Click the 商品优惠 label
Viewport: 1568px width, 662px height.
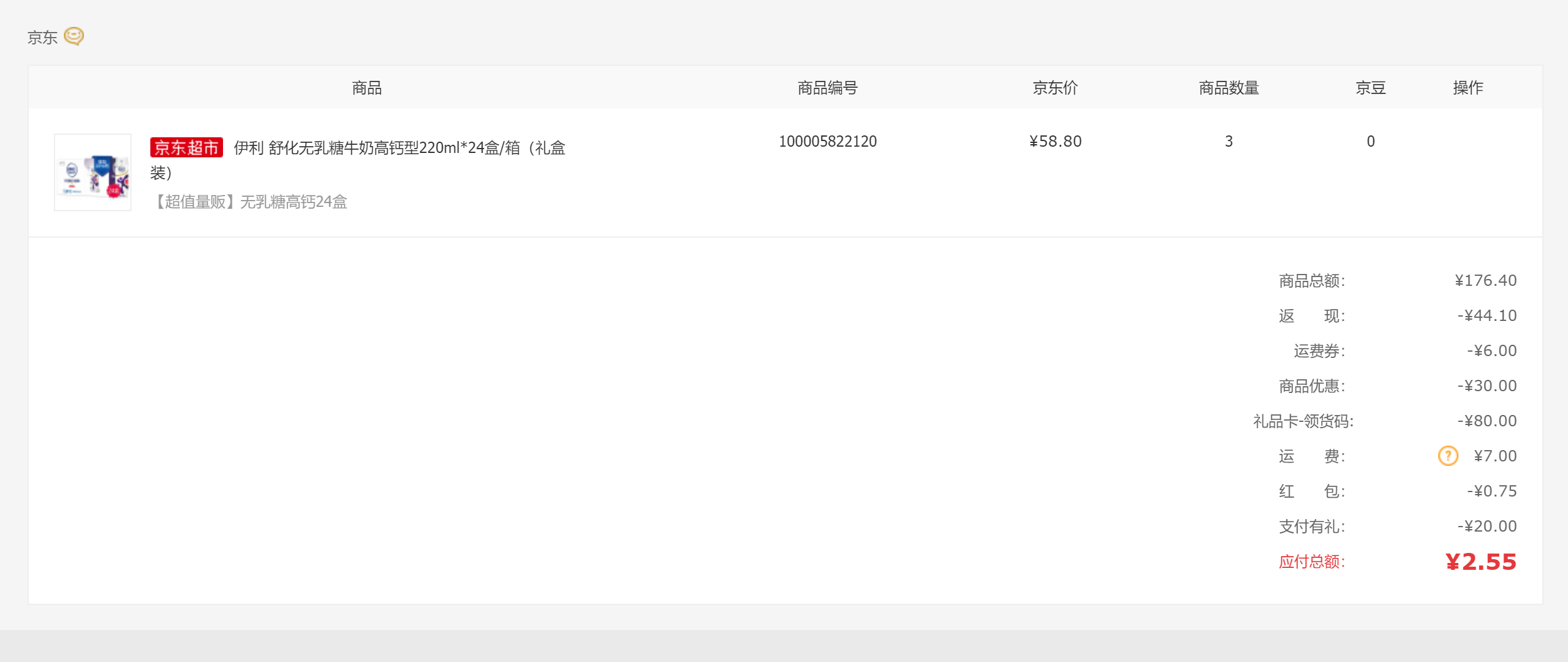(x=1312, y=386)
